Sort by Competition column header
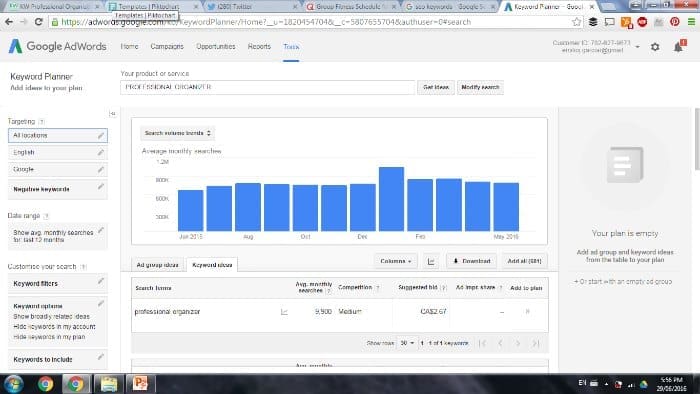Screen dimensions: 700x394 click(x=355, y=287)
